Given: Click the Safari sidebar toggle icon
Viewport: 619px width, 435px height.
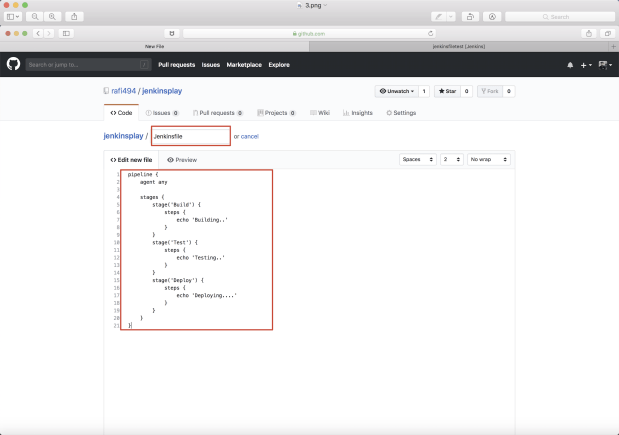Looking at the screenshot, I should pyautogui.click(x=66, y=34).
